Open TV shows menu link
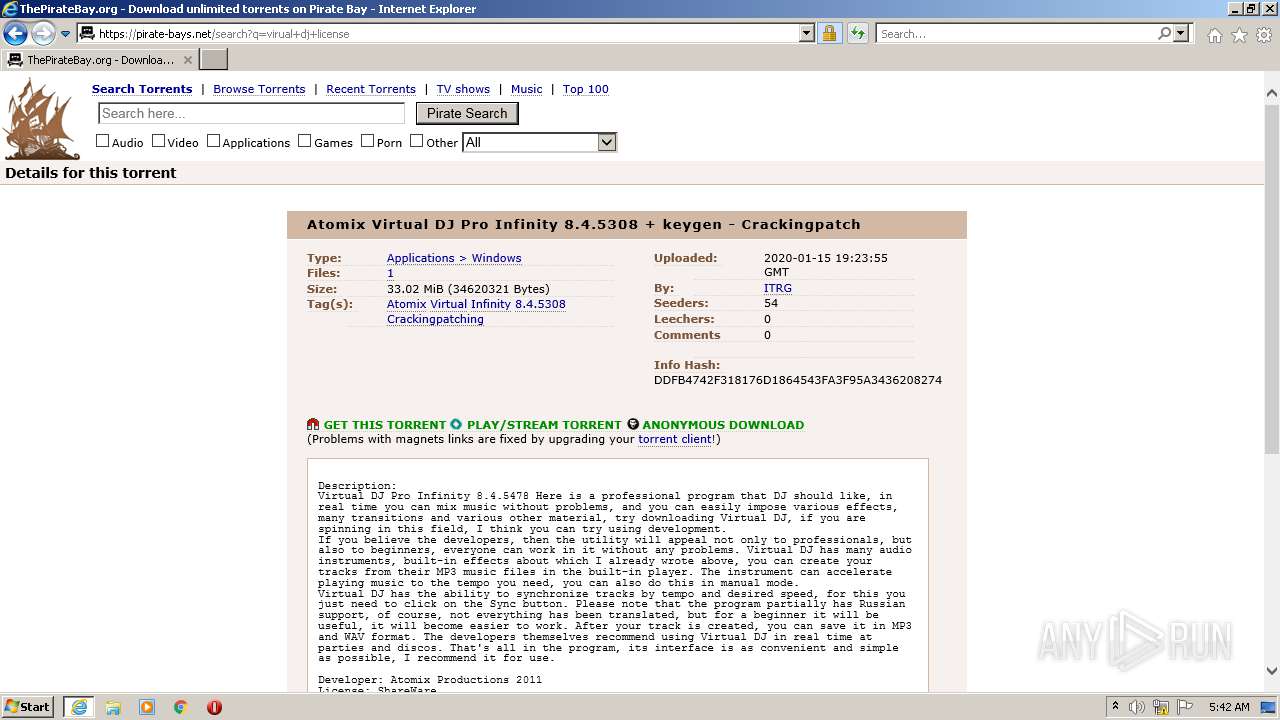The height and width of the screenshot is (720, 1280). click(463, 89)
